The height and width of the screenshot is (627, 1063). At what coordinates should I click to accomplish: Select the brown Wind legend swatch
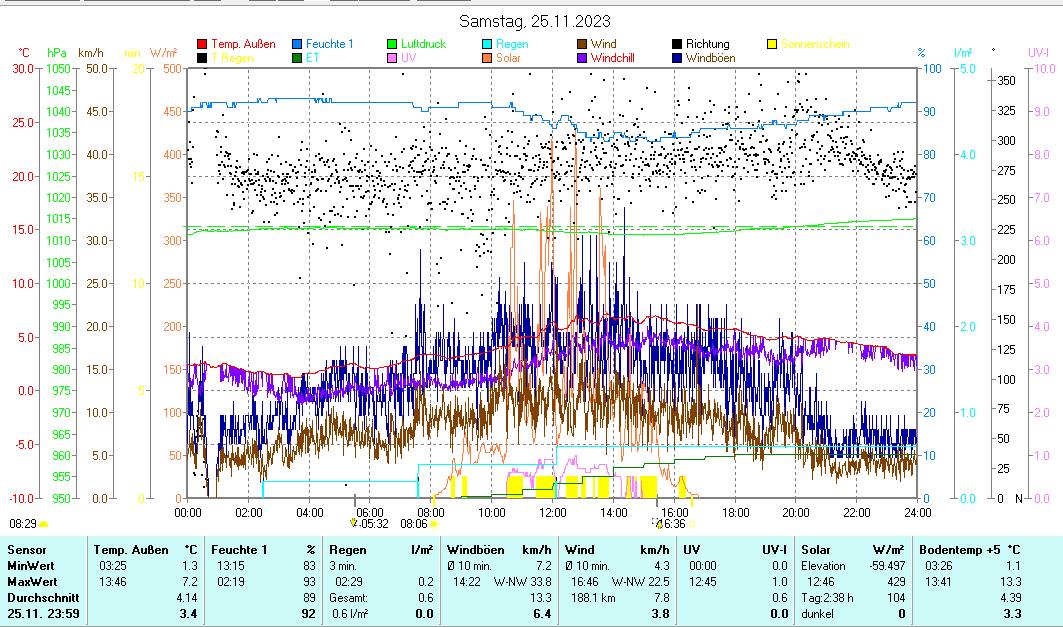(x=582, y=44)
